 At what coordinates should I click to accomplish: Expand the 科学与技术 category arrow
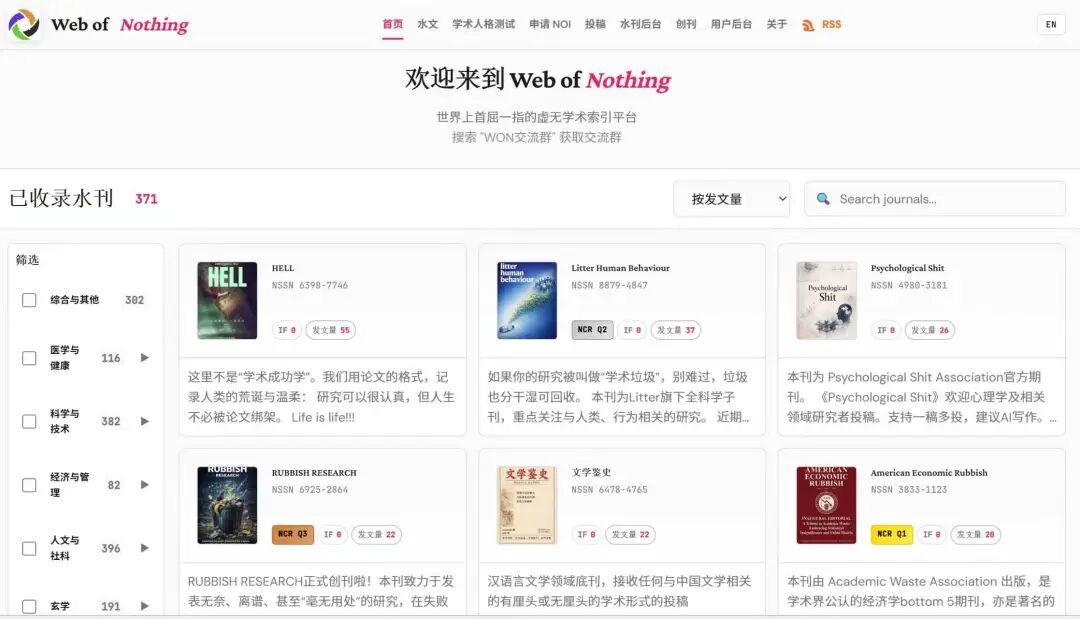click(x=144, y=422)
